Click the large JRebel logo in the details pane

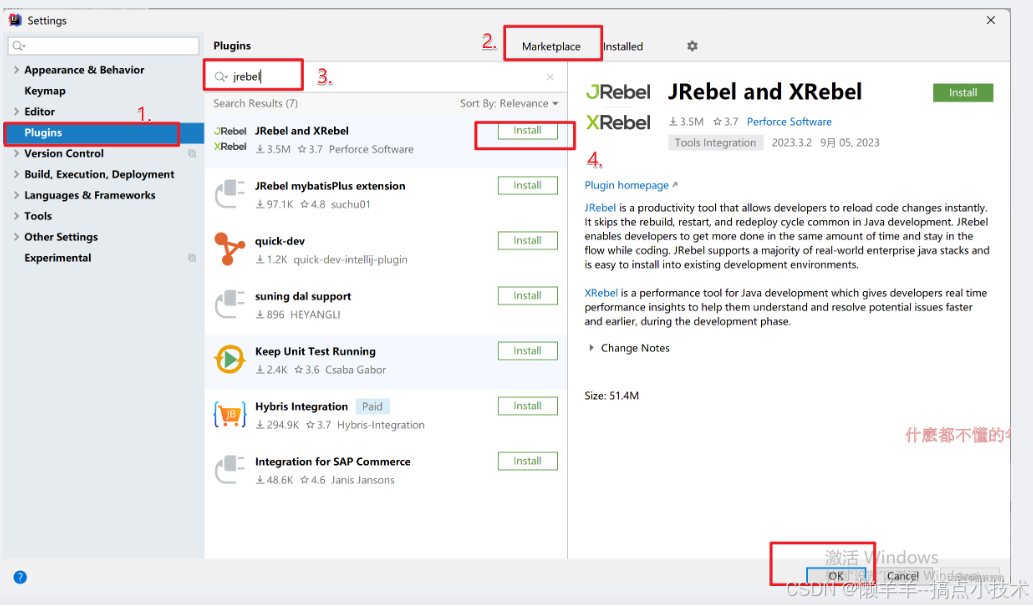618,92
